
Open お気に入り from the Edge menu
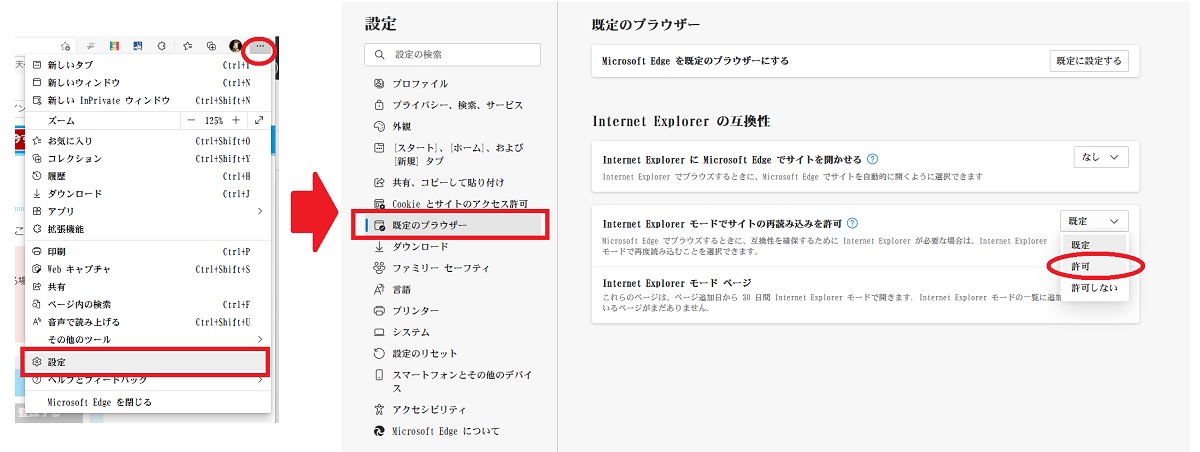[147, 141]
